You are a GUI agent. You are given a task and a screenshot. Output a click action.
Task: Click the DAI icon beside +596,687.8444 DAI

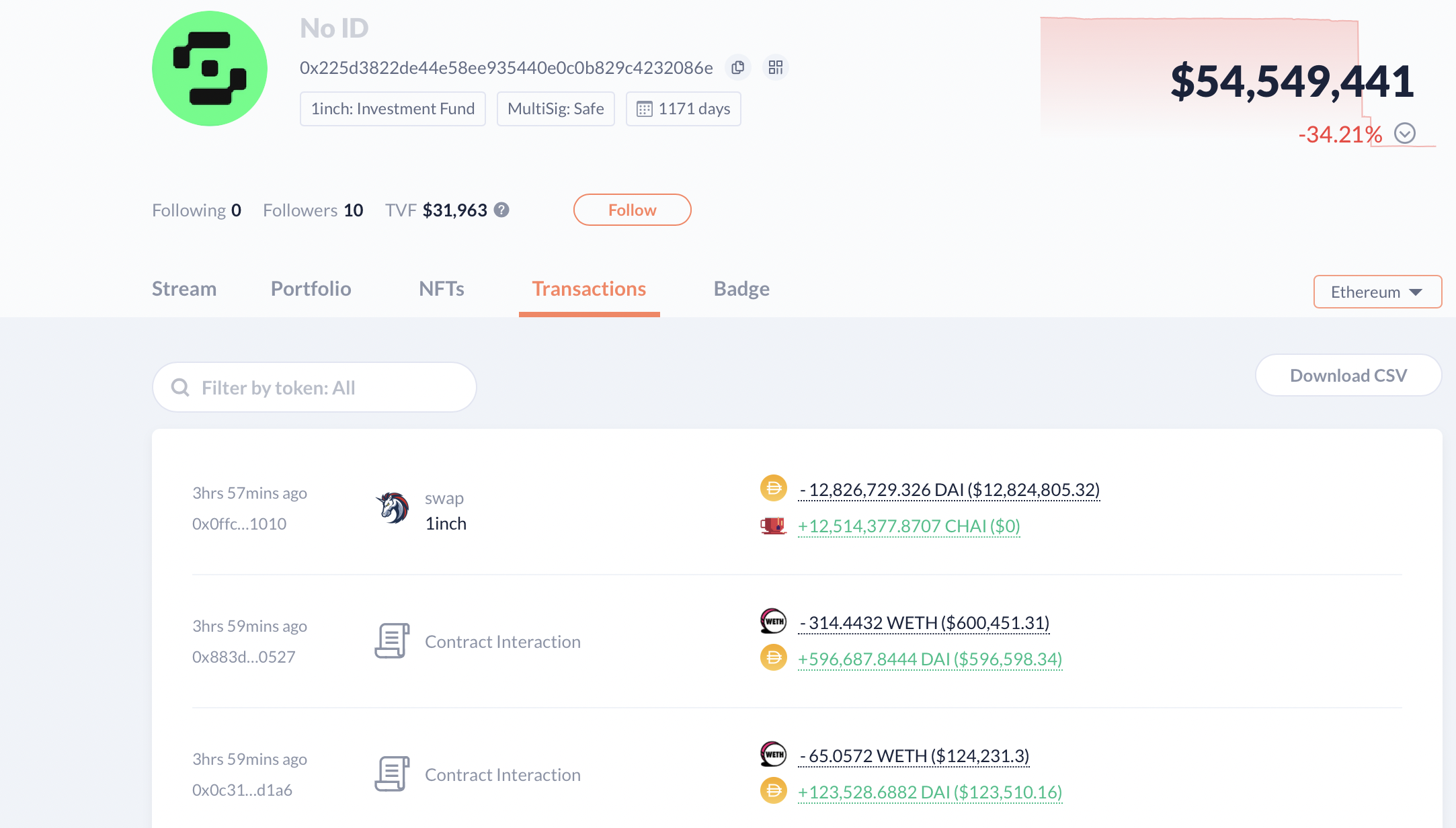(x=774, y=657)
